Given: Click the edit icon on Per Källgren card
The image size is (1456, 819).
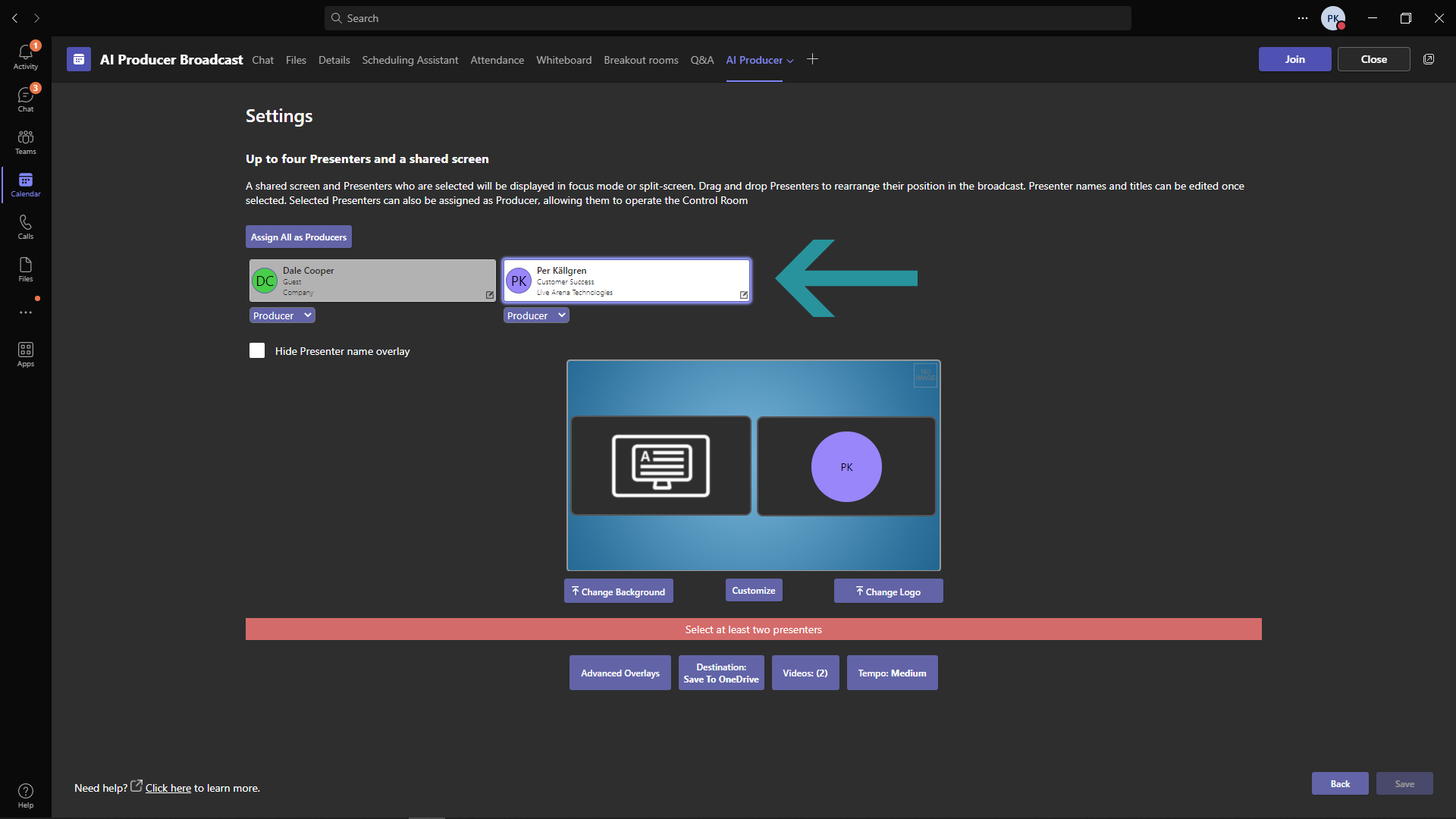Looking at the screenshot, I should point(743,295).
